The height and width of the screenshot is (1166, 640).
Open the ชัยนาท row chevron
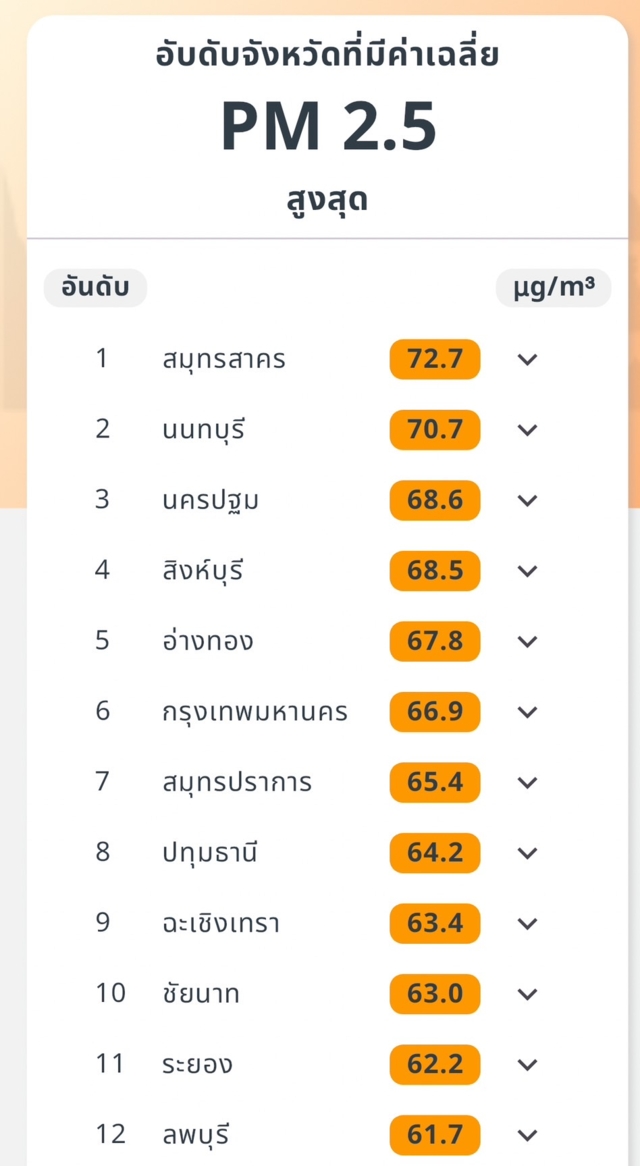(x=528, y=994)
